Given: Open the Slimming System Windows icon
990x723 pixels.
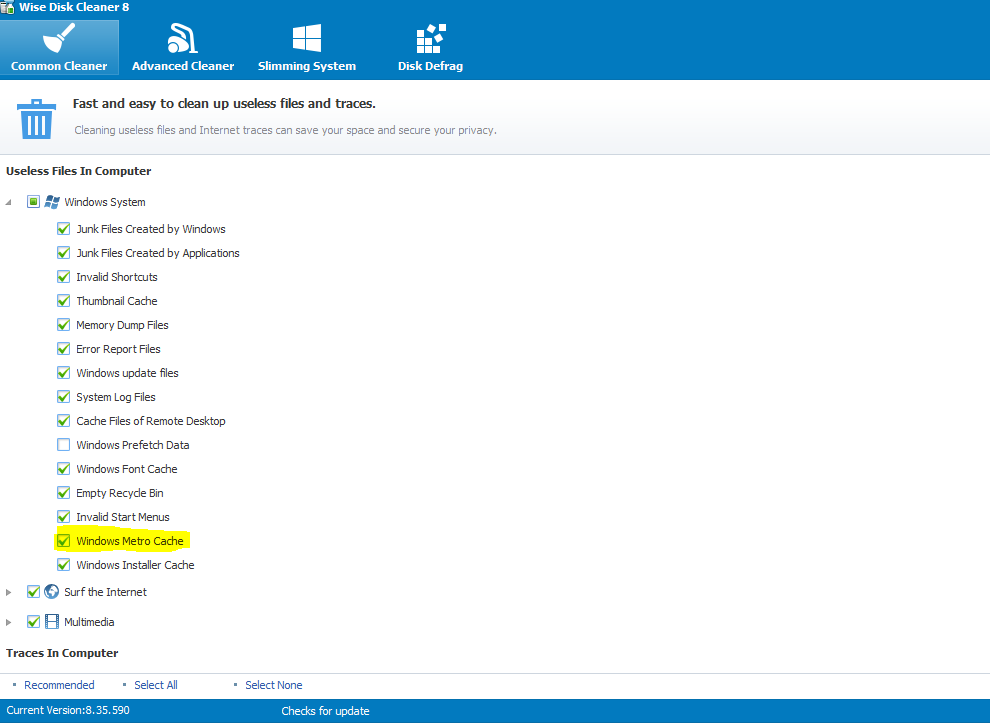Looking at the screenshot, I should click(306, 38).
